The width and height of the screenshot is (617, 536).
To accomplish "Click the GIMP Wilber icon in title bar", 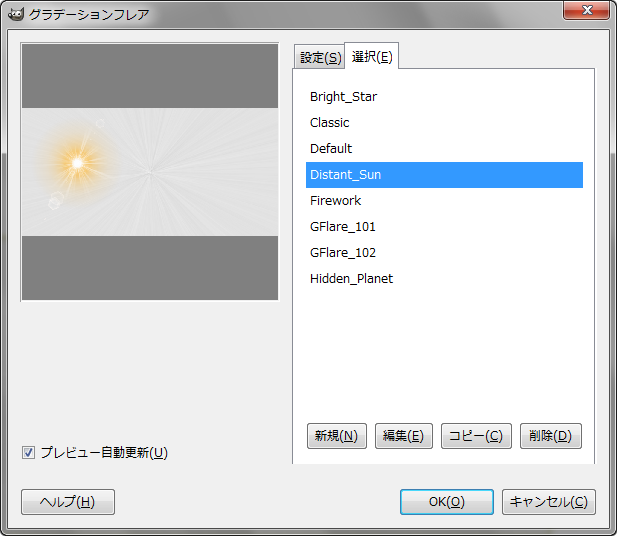I will click(x=16, y=15).
